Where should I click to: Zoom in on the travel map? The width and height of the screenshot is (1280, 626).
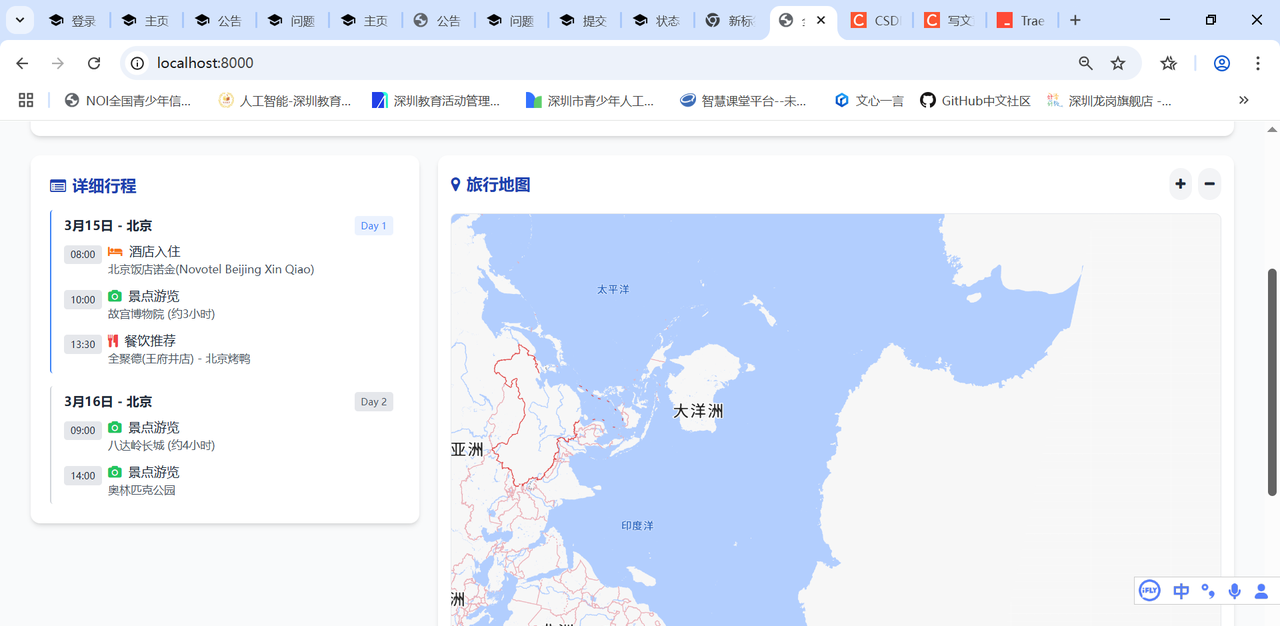(x=1180, y=184)
